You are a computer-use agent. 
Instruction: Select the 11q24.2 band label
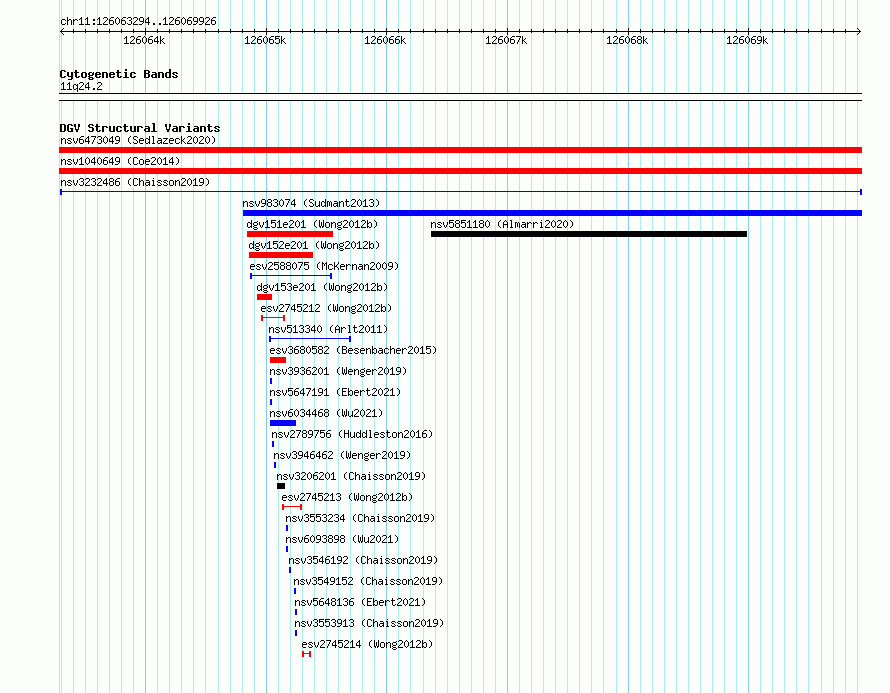(81, 86)
